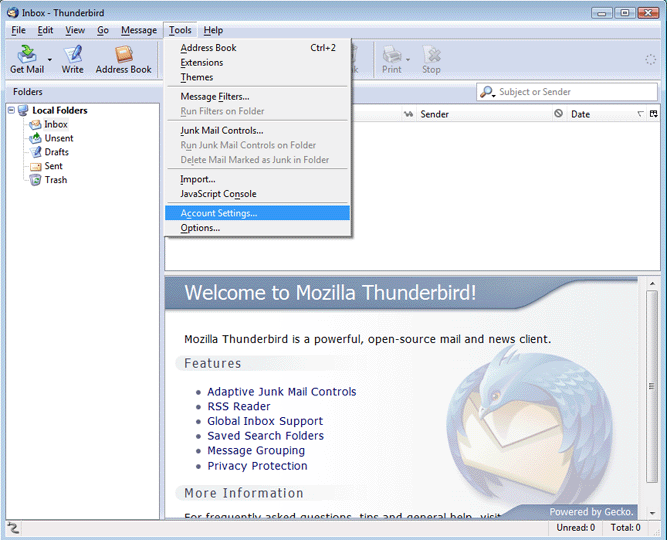The width and height of the screenshot is (667, 540).
Task: Open the Global Inbox Support link
Action: click(265, 421)
